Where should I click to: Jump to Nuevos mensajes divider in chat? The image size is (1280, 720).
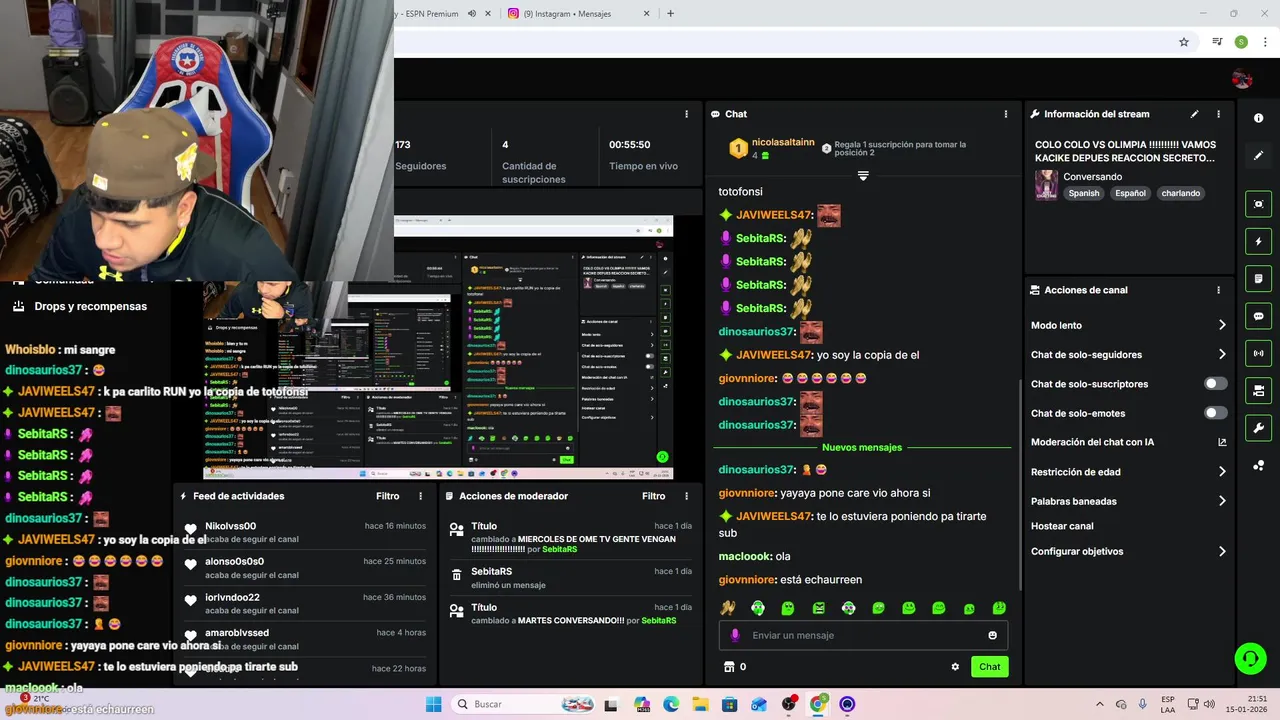pos(861,448)
